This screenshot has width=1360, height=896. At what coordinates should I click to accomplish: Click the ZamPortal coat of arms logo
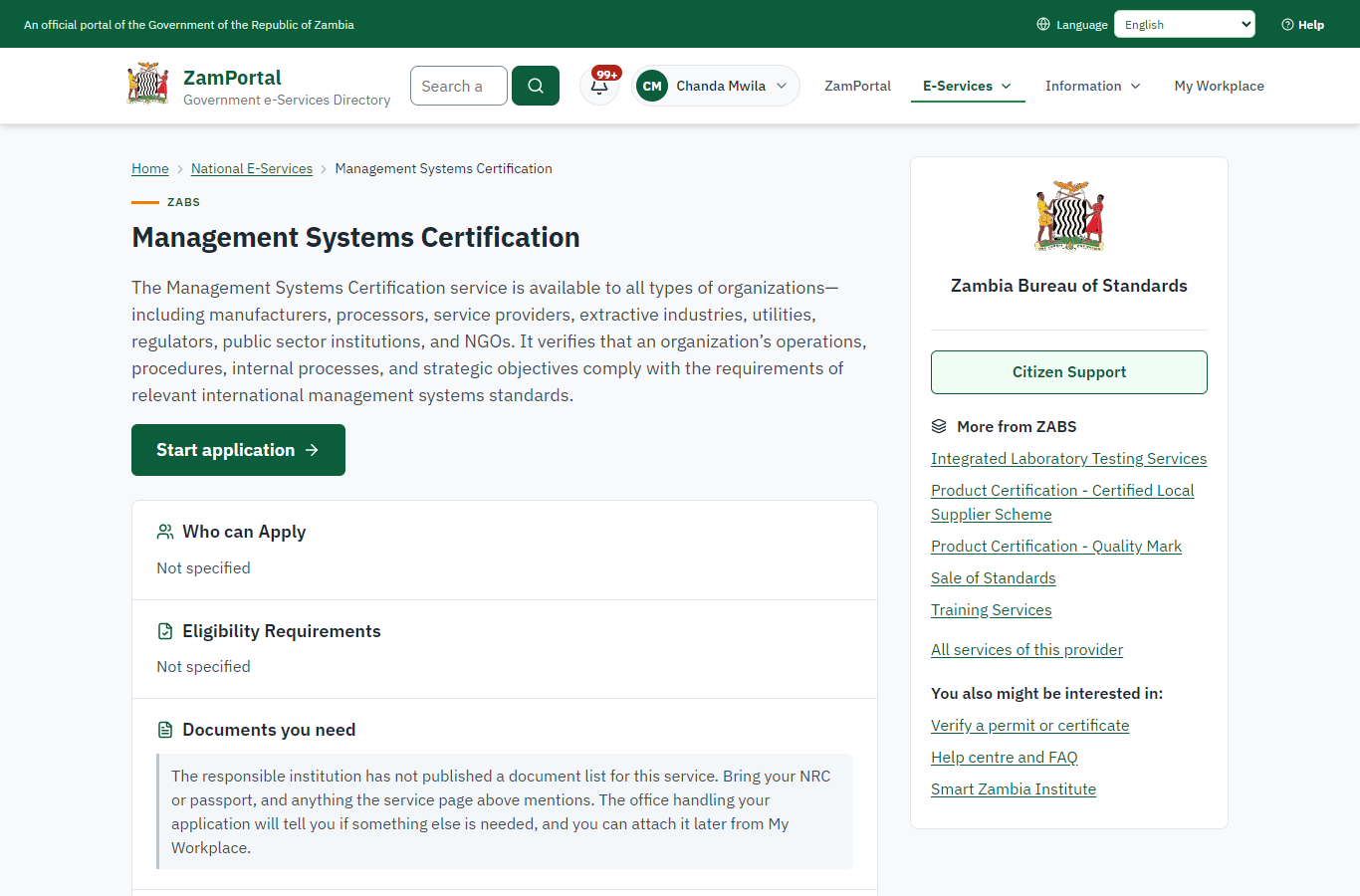click(x=147, y=85)
